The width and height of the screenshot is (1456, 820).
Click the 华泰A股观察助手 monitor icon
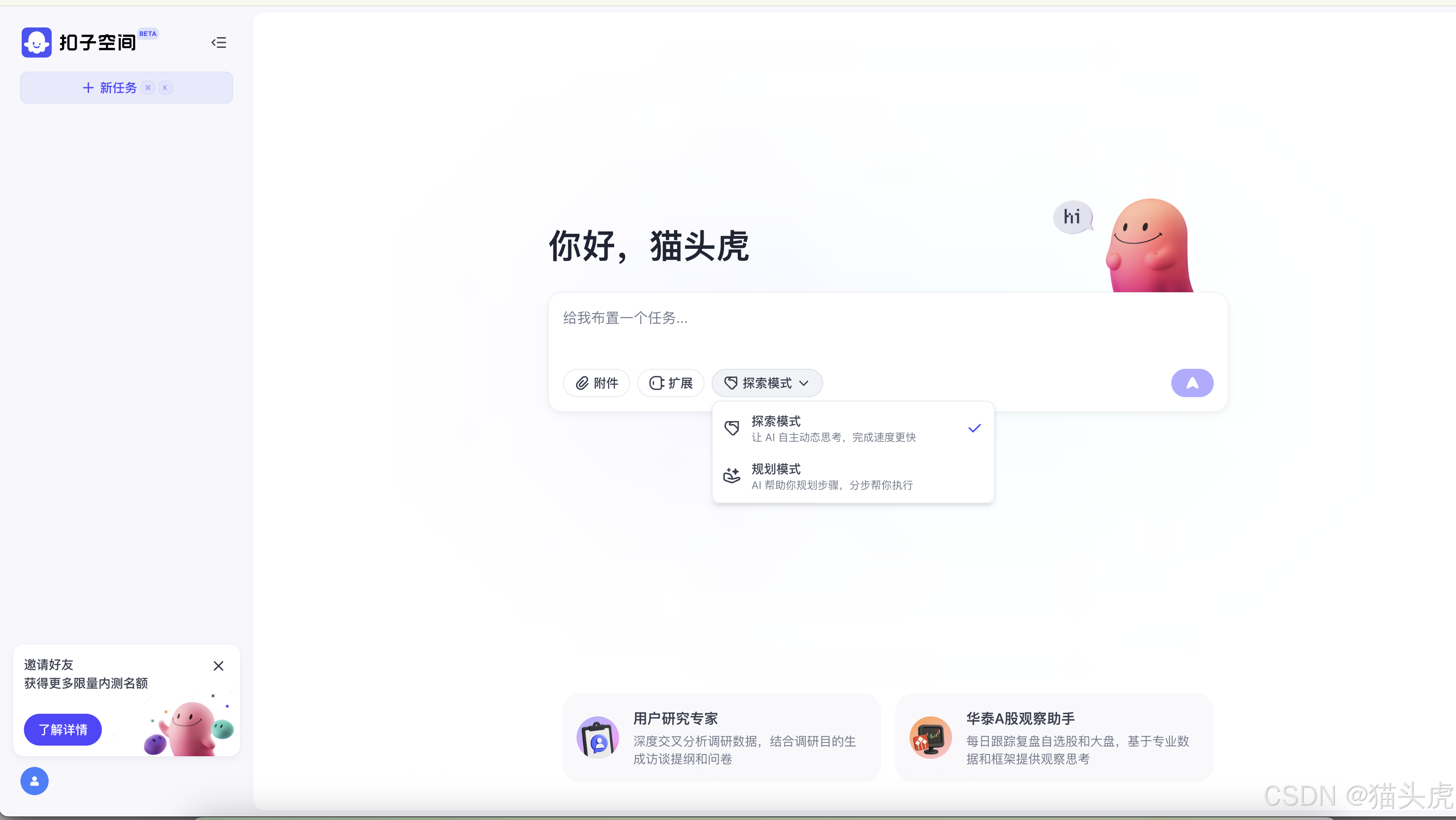[930, 738]
